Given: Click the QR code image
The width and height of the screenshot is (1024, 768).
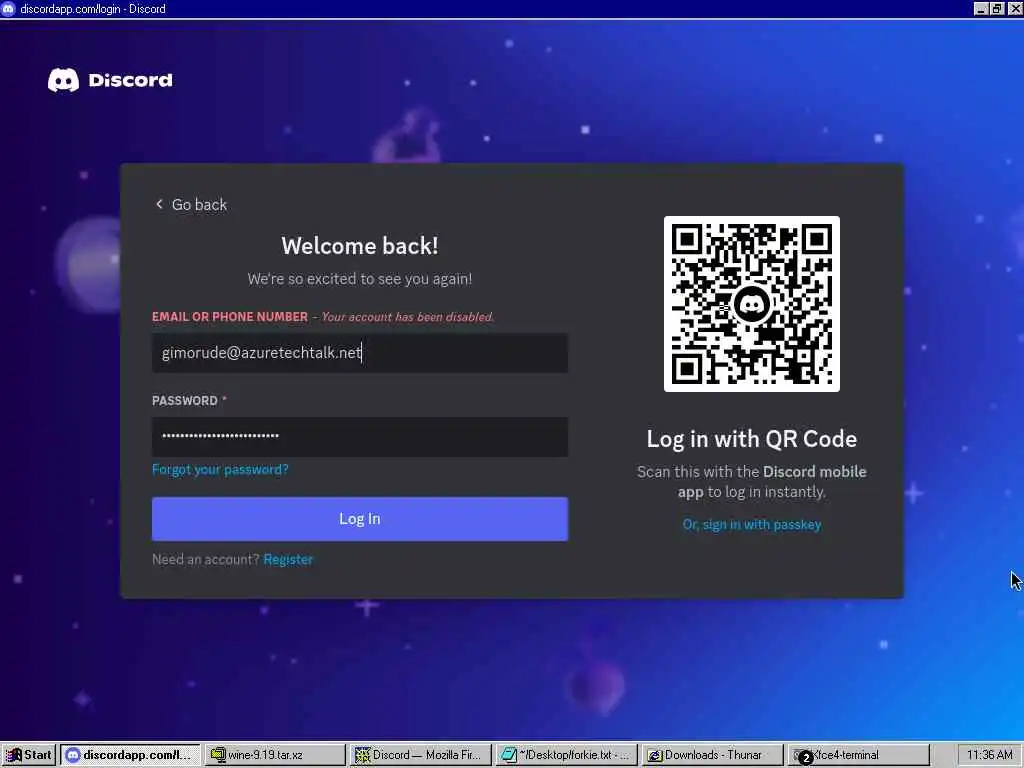Looking at the screenshot, I should [752, 304].
